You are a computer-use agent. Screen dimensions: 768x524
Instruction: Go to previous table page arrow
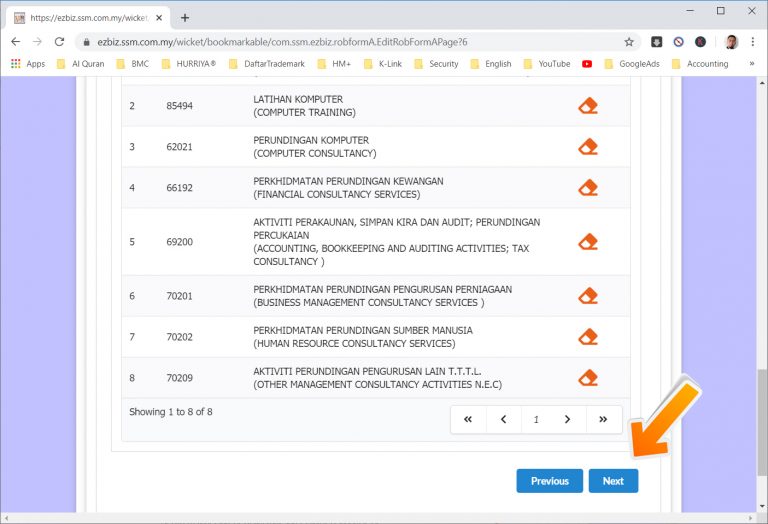(504, 419)
